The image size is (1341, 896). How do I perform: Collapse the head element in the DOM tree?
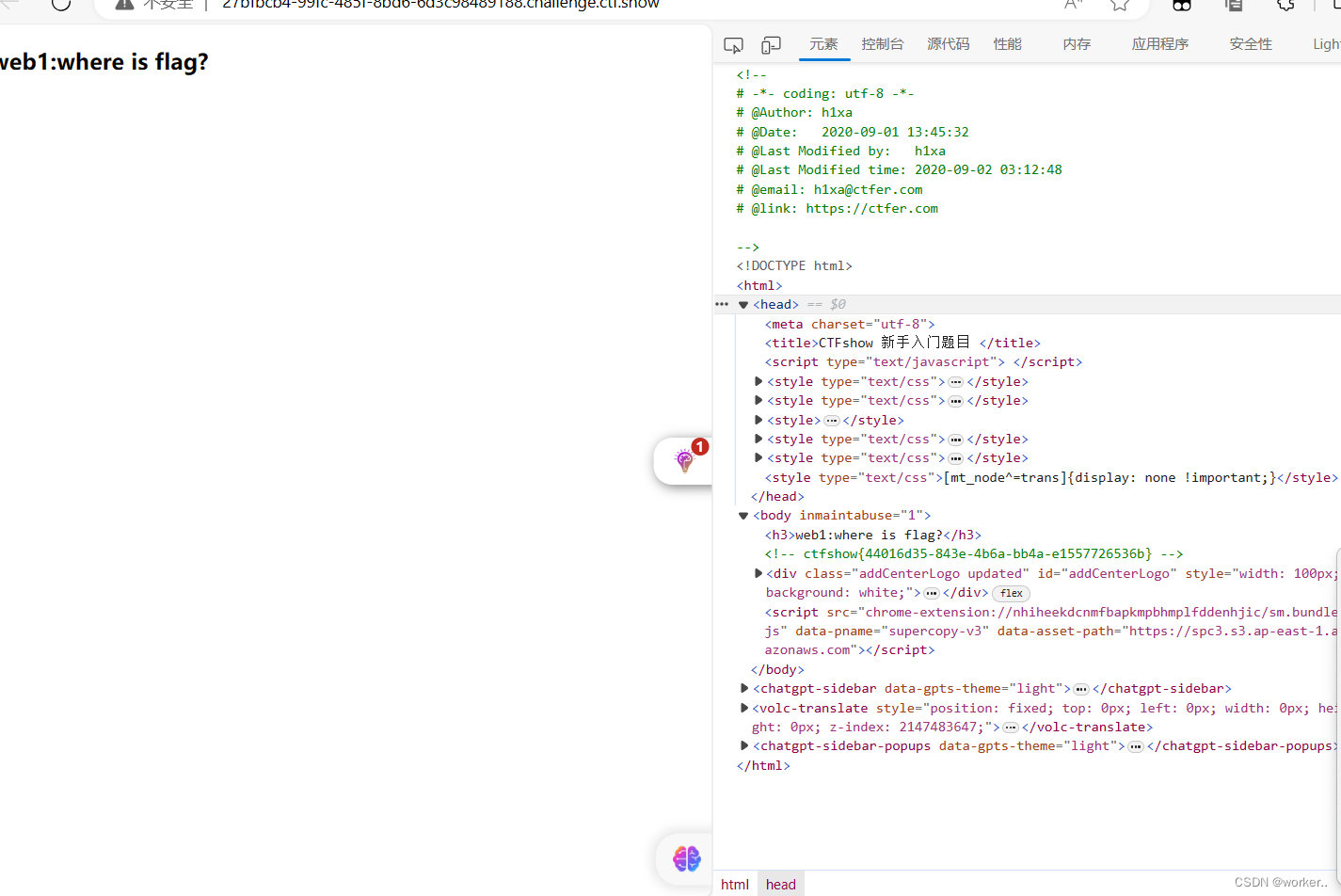pyautogui.click(x=743, y=304)
